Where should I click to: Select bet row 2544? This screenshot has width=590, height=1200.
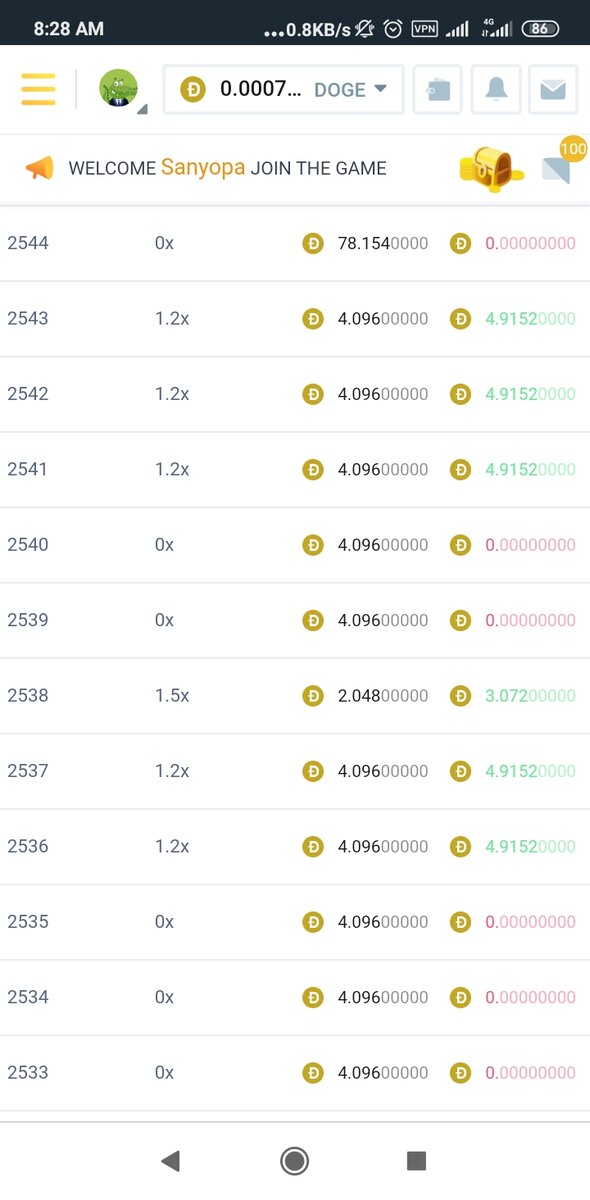click(295, 243)
